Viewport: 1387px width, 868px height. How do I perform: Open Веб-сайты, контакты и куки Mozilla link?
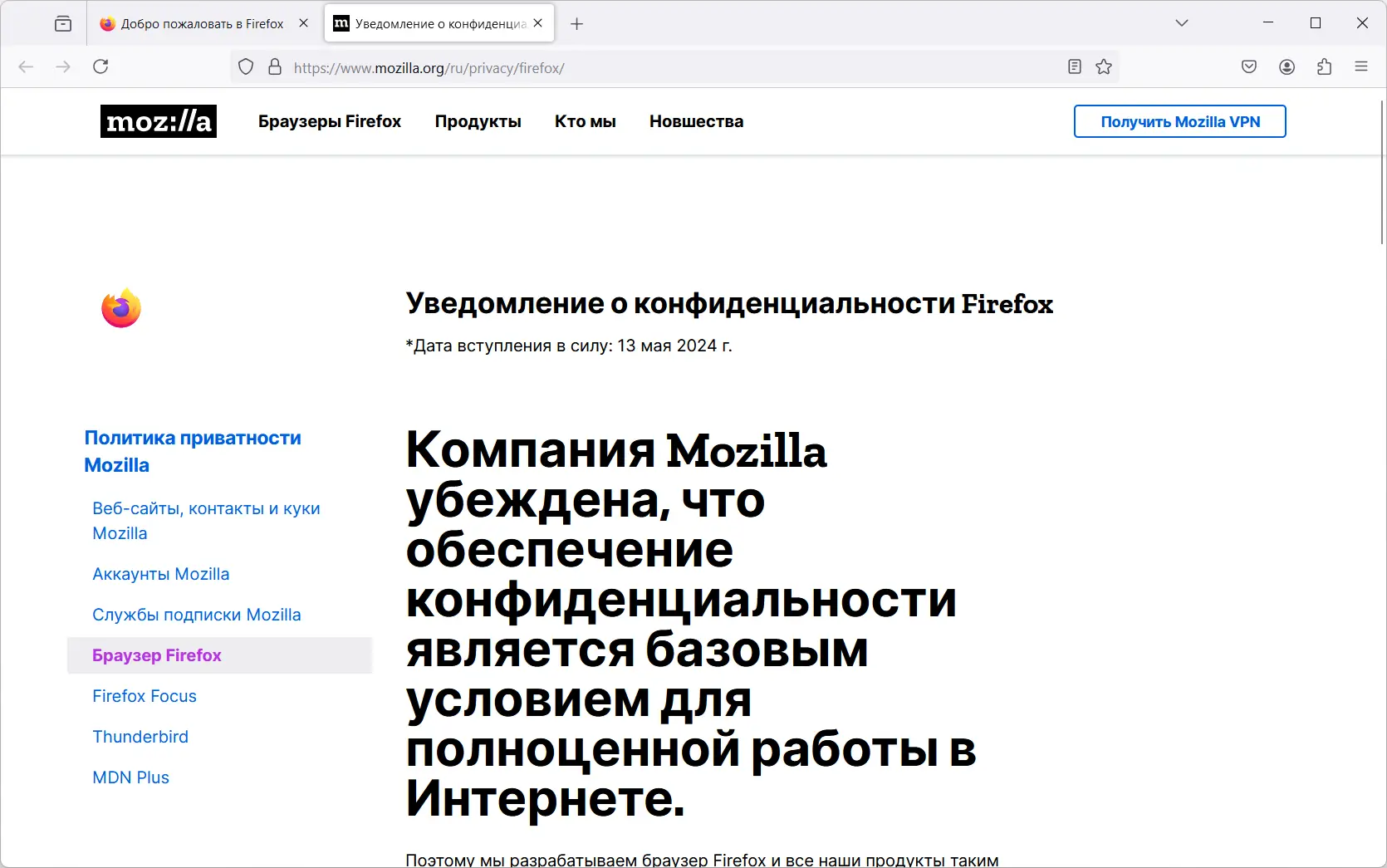coord(206,521)
